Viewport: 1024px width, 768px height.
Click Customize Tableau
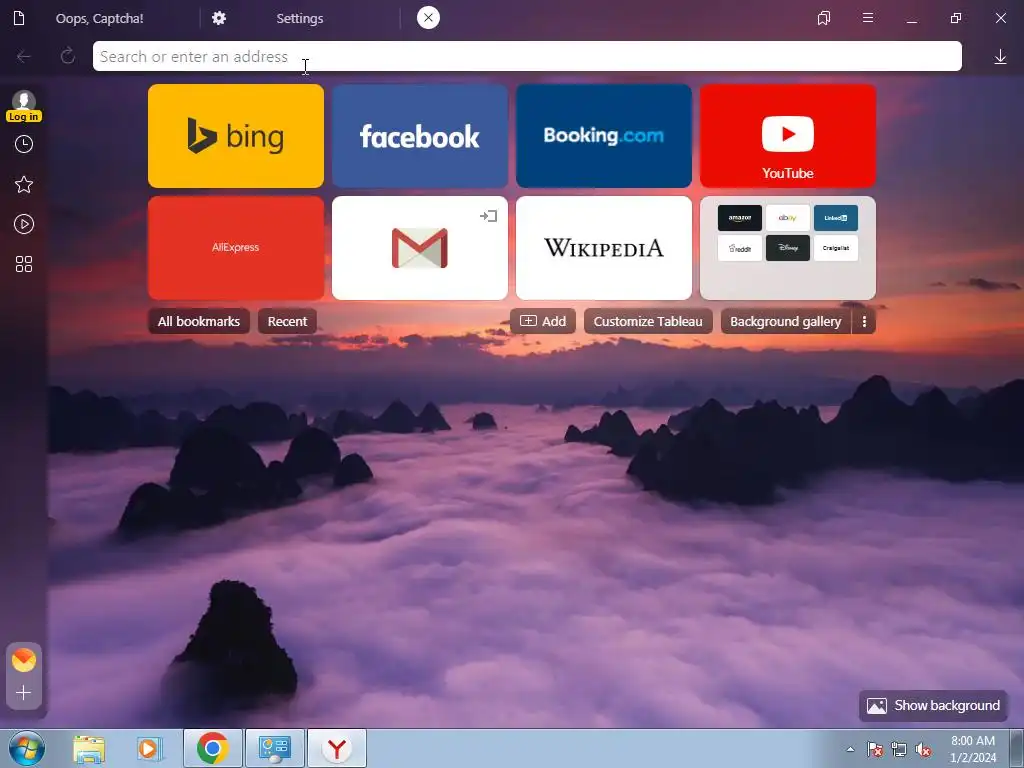point(648,321)
